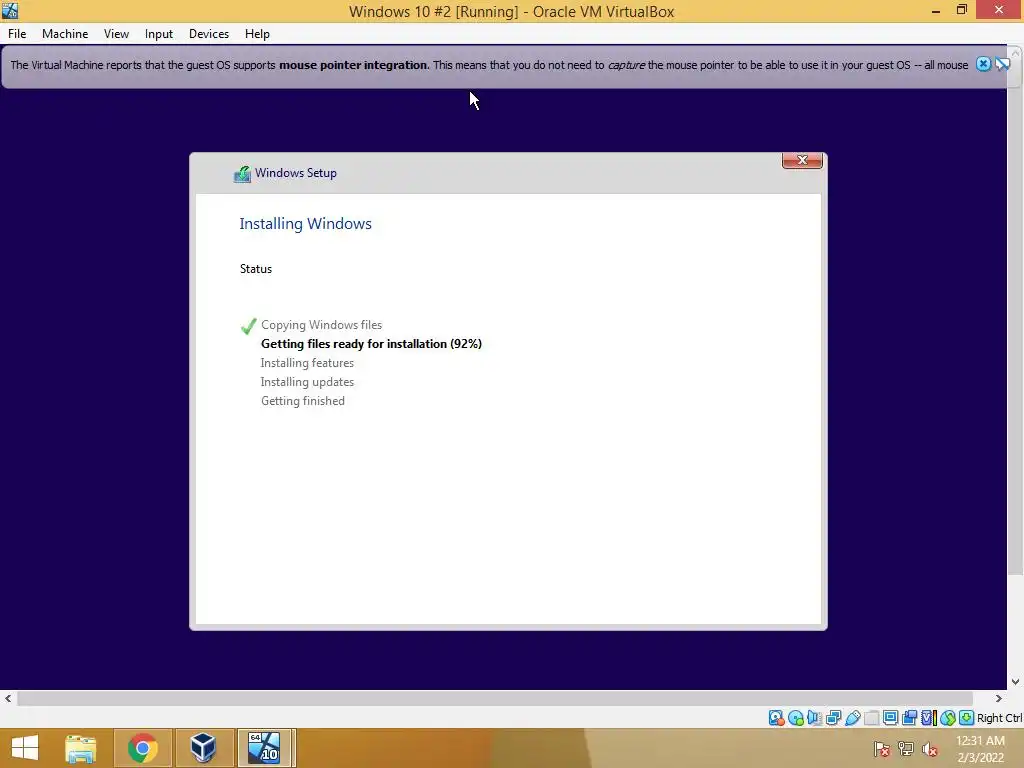1024x768 pixels.
Task: Click the mouse integration status icon
Action: point(948,718)
